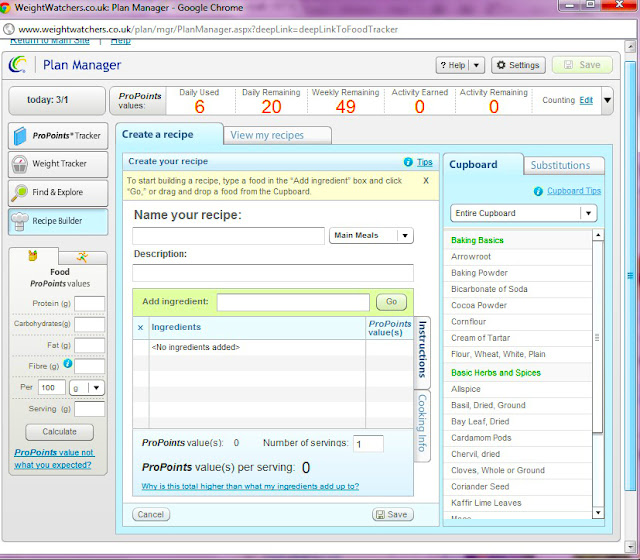
Task: Open the Weight Tracker scale icon
Action: (x=20, y=164)
